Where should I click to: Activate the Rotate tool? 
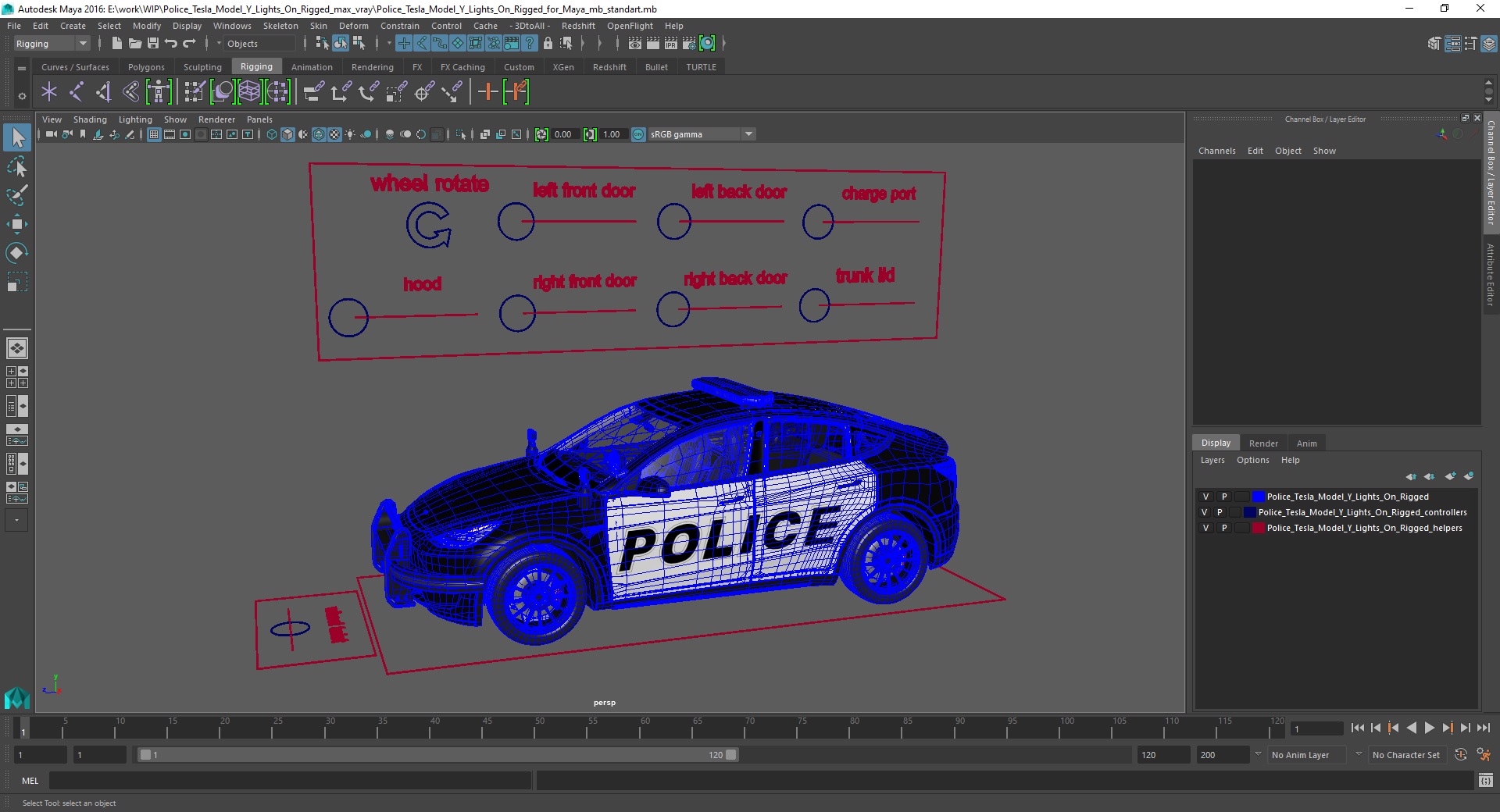tap(17, 252)
